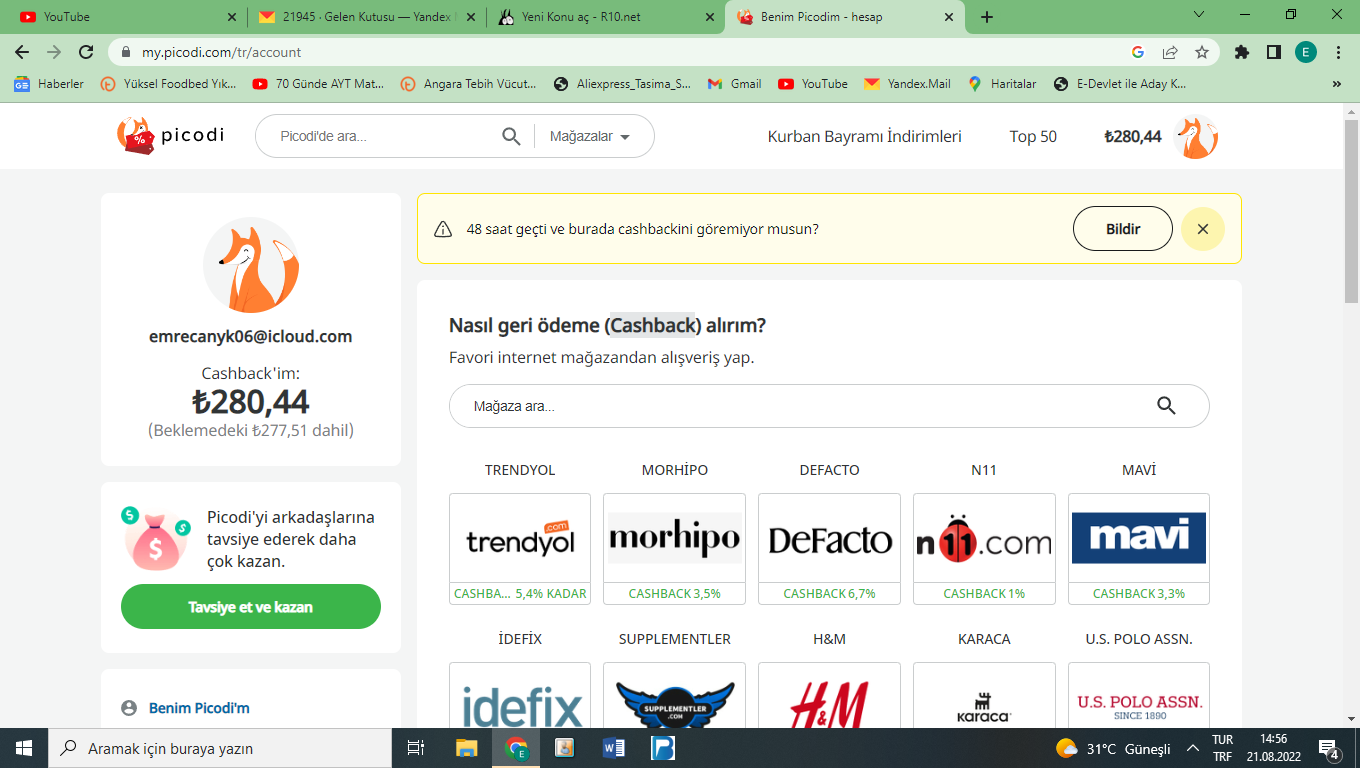Go back with browser back arrow
This screenshot has height=768, width=1360.
pos(22,52)
